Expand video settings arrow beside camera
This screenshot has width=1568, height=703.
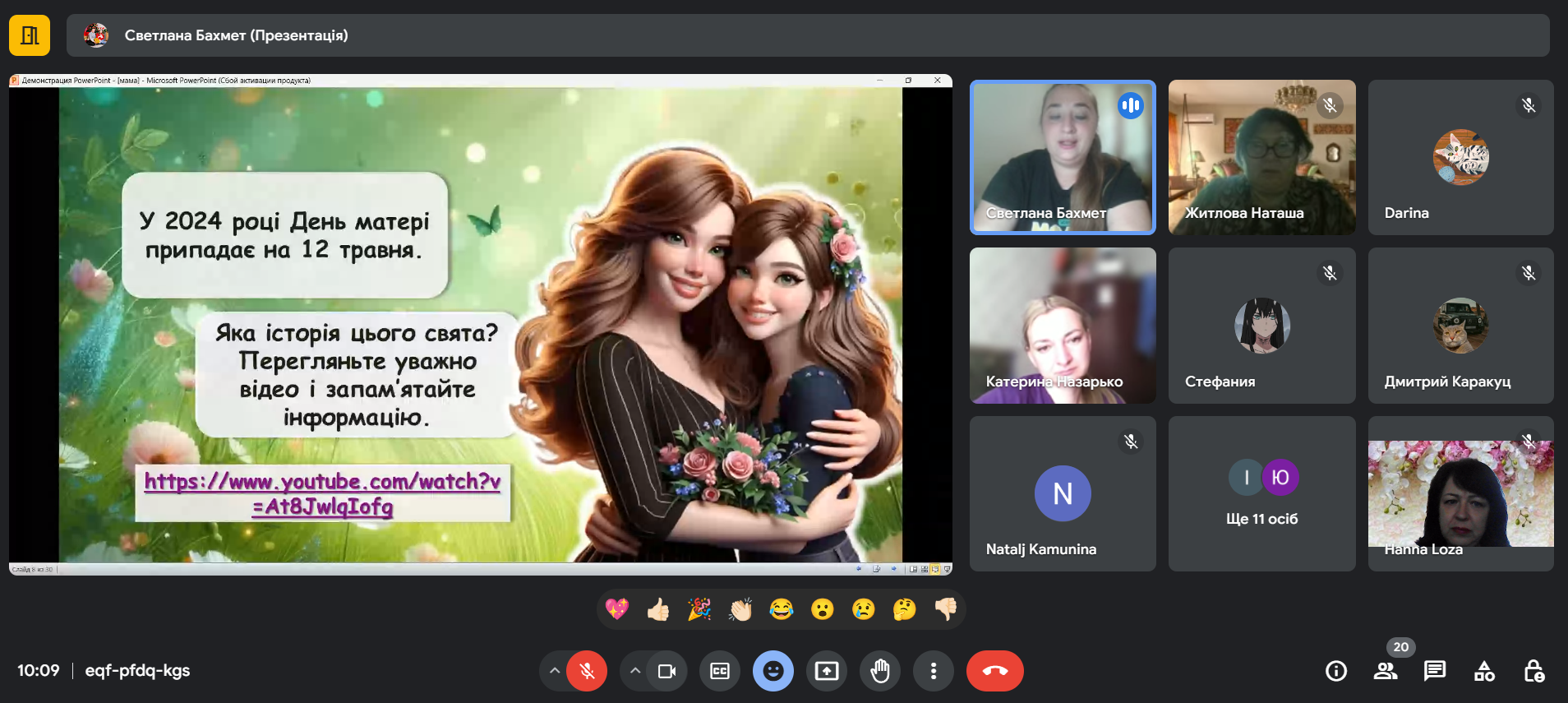point(634,671)
